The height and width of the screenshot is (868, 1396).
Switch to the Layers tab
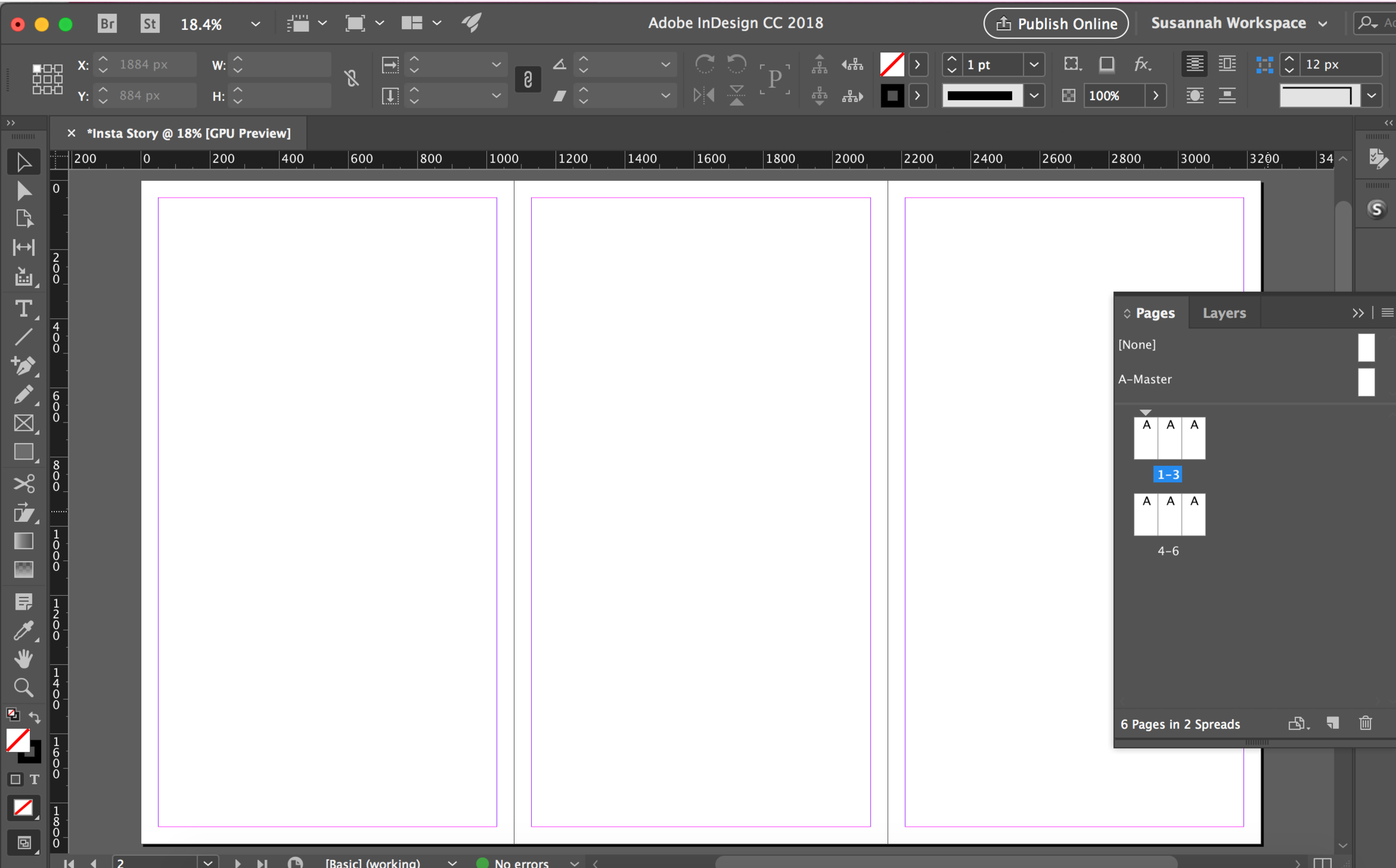coord(1224,313)
